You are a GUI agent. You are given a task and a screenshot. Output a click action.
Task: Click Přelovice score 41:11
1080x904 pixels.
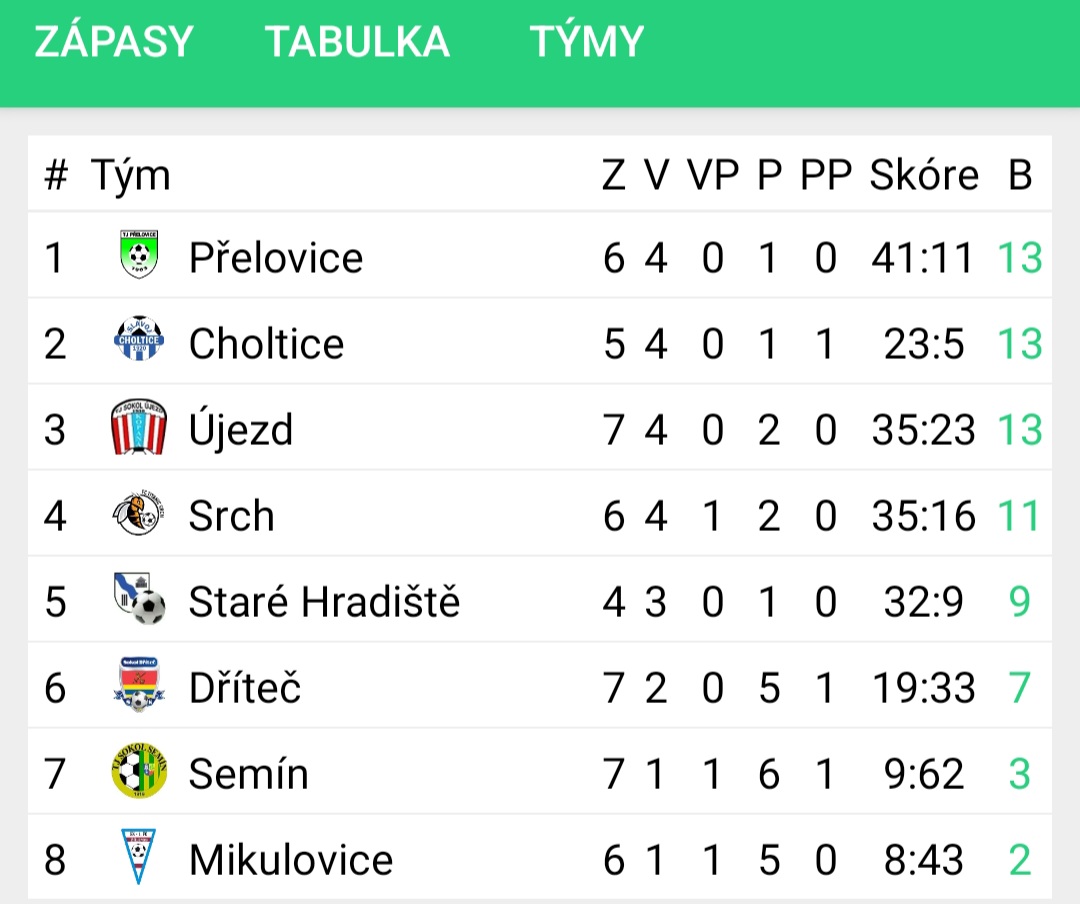[x=922, y=258]
